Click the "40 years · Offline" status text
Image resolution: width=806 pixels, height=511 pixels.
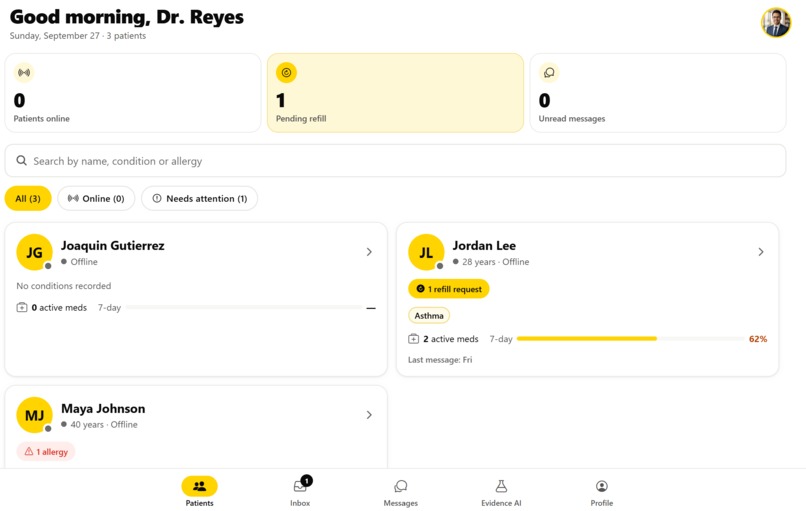[x=104, y=425]
